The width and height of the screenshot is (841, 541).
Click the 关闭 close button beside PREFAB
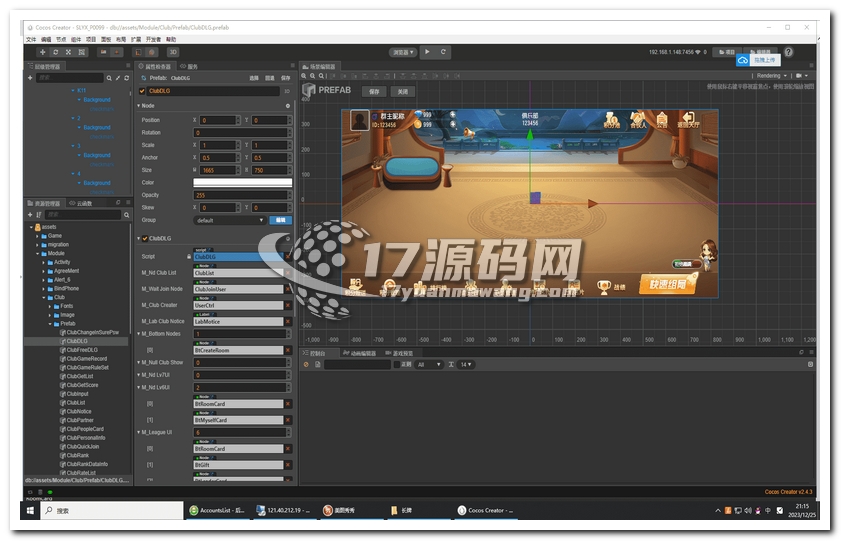(x=403, y=92)
